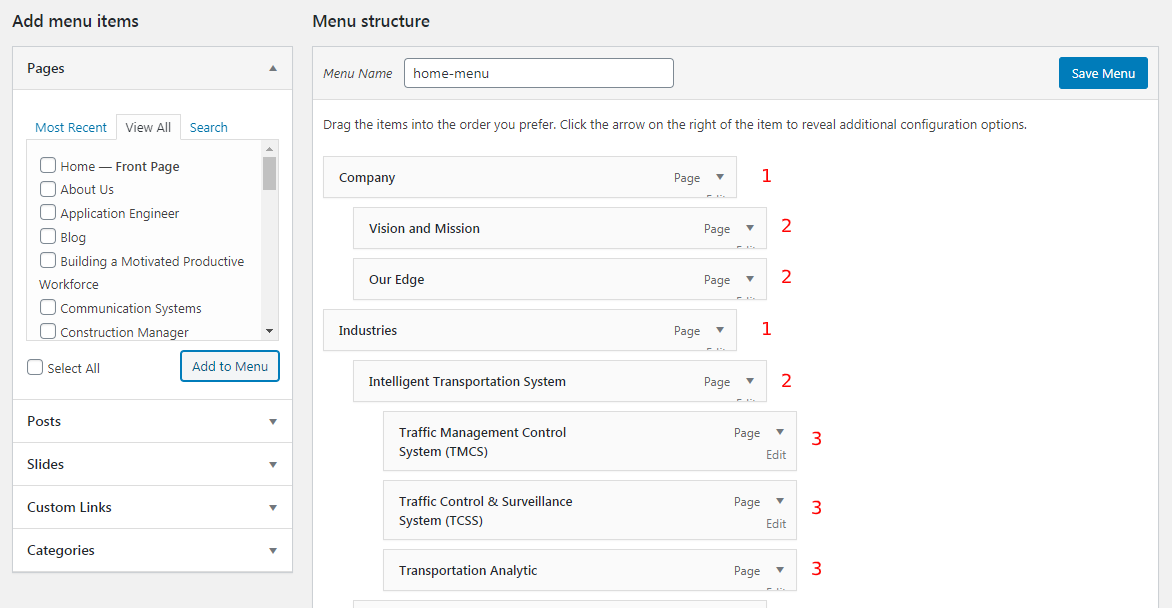
Task: Select the Transportation Analytic menu item
Action: [590, 570]
